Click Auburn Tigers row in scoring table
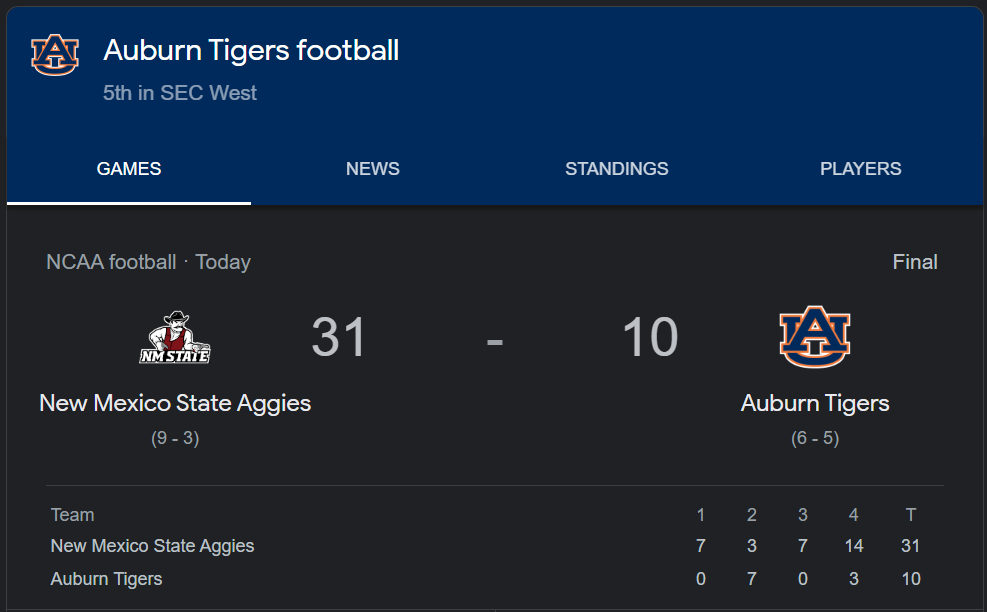Viewport: 987px width, 612px height. (x=107, y=579)
